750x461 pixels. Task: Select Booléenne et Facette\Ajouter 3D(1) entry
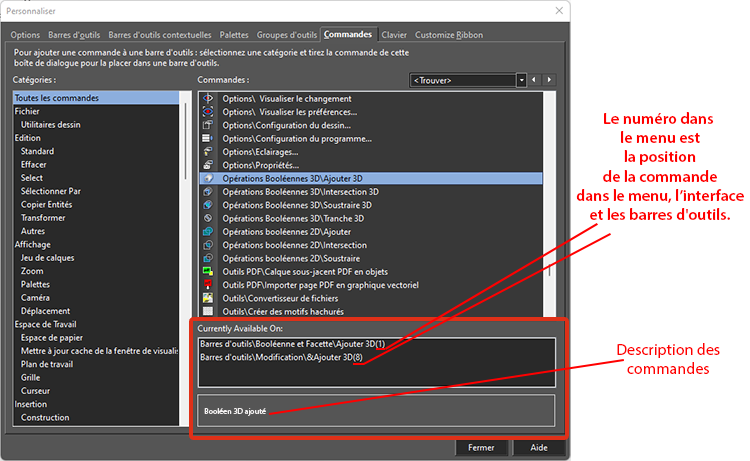point(292,344)
